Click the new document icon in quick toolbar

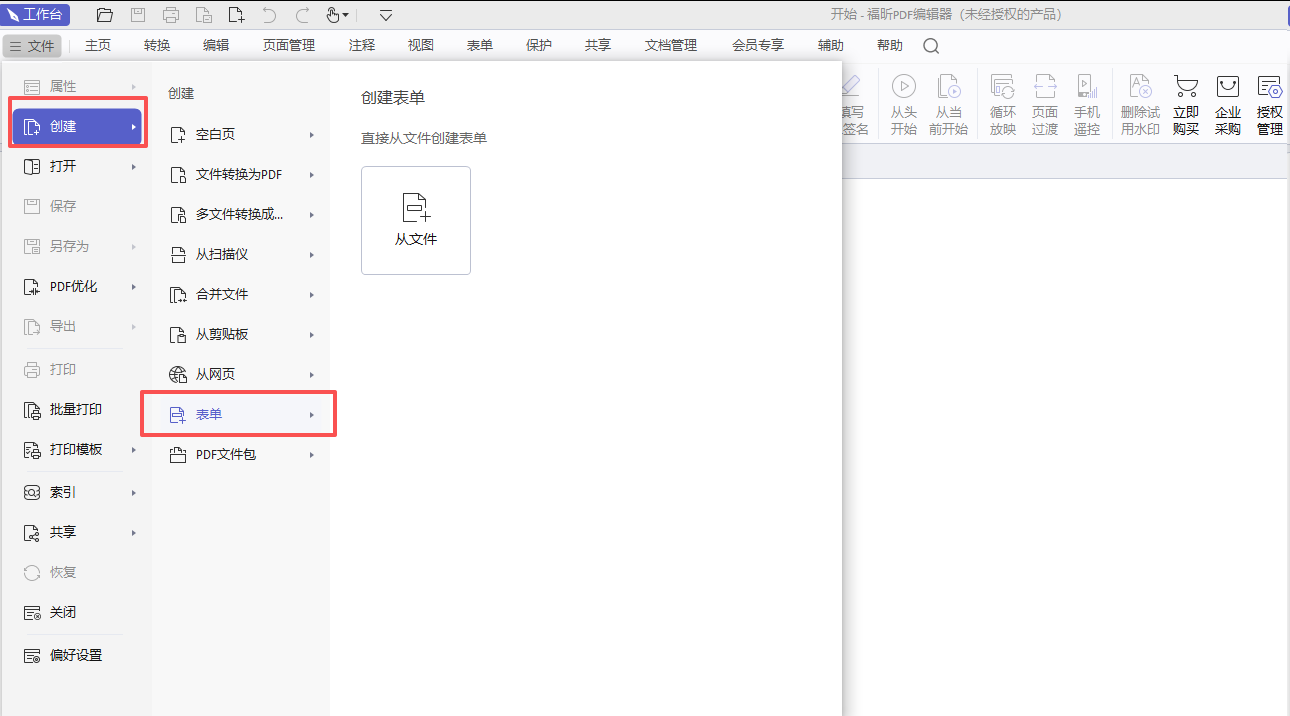pos(236,15)
